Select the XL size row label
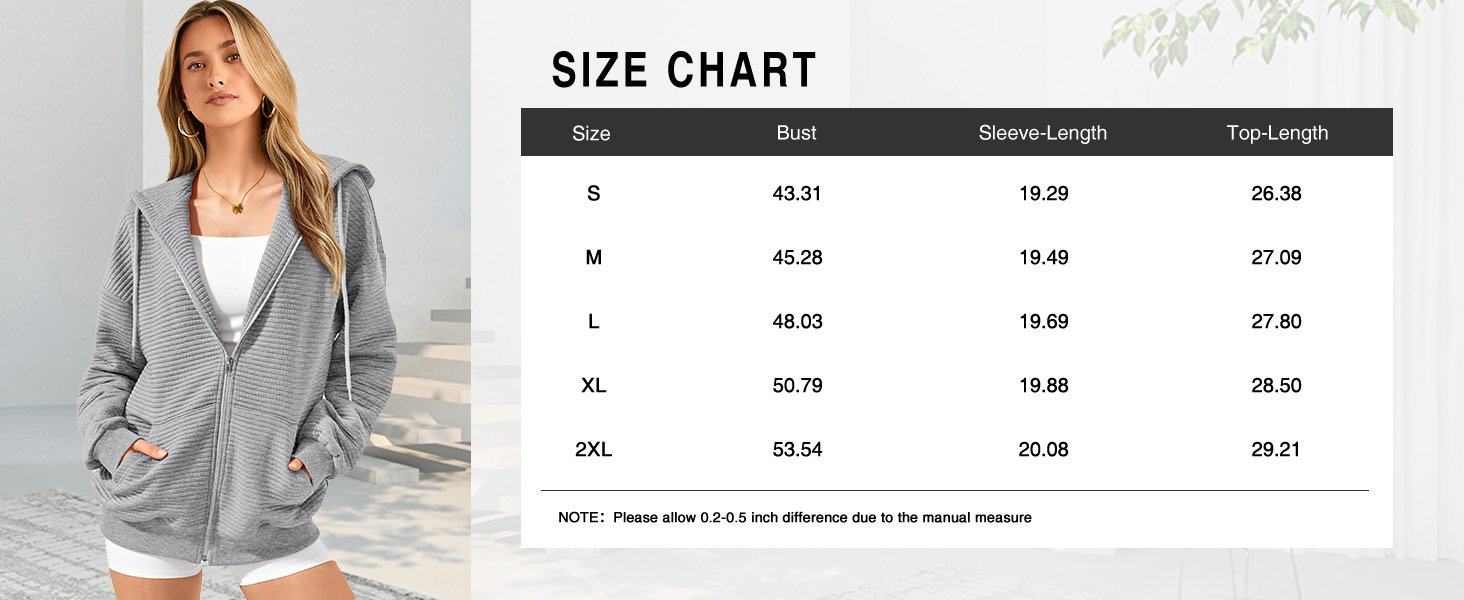The width and height of the screenshot is (1464, 600). pos(593,386)
